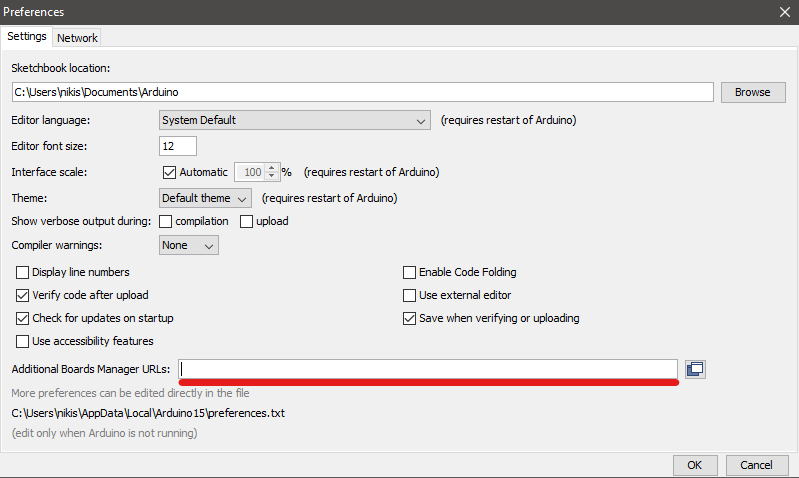The height and width of the screenshot is (478, 799).
Task: Close the Preferences dialog with X
Action: click(784, 12)
